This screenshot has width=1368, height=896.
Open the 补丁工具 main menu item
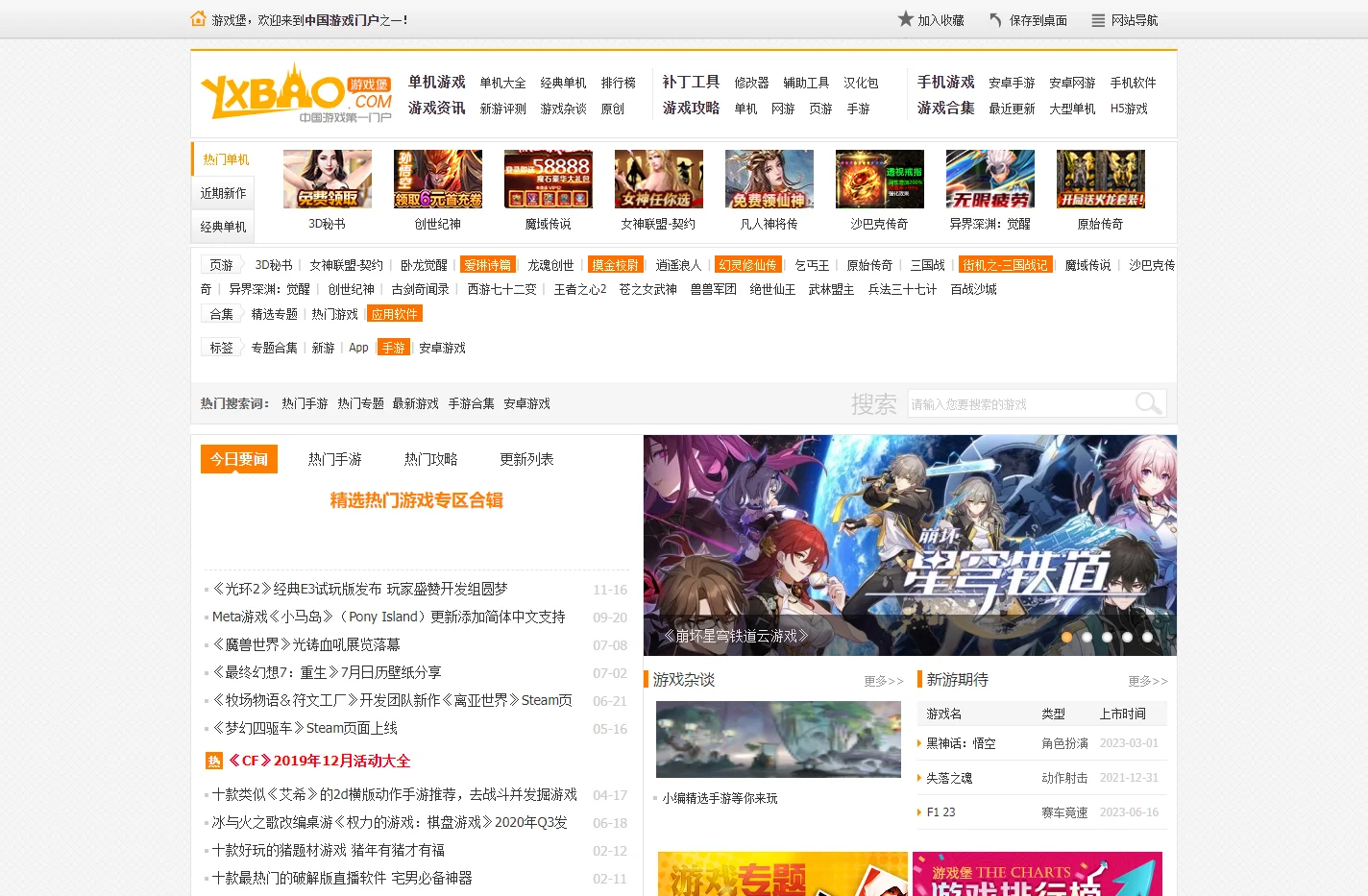click(x=692, y=82)
